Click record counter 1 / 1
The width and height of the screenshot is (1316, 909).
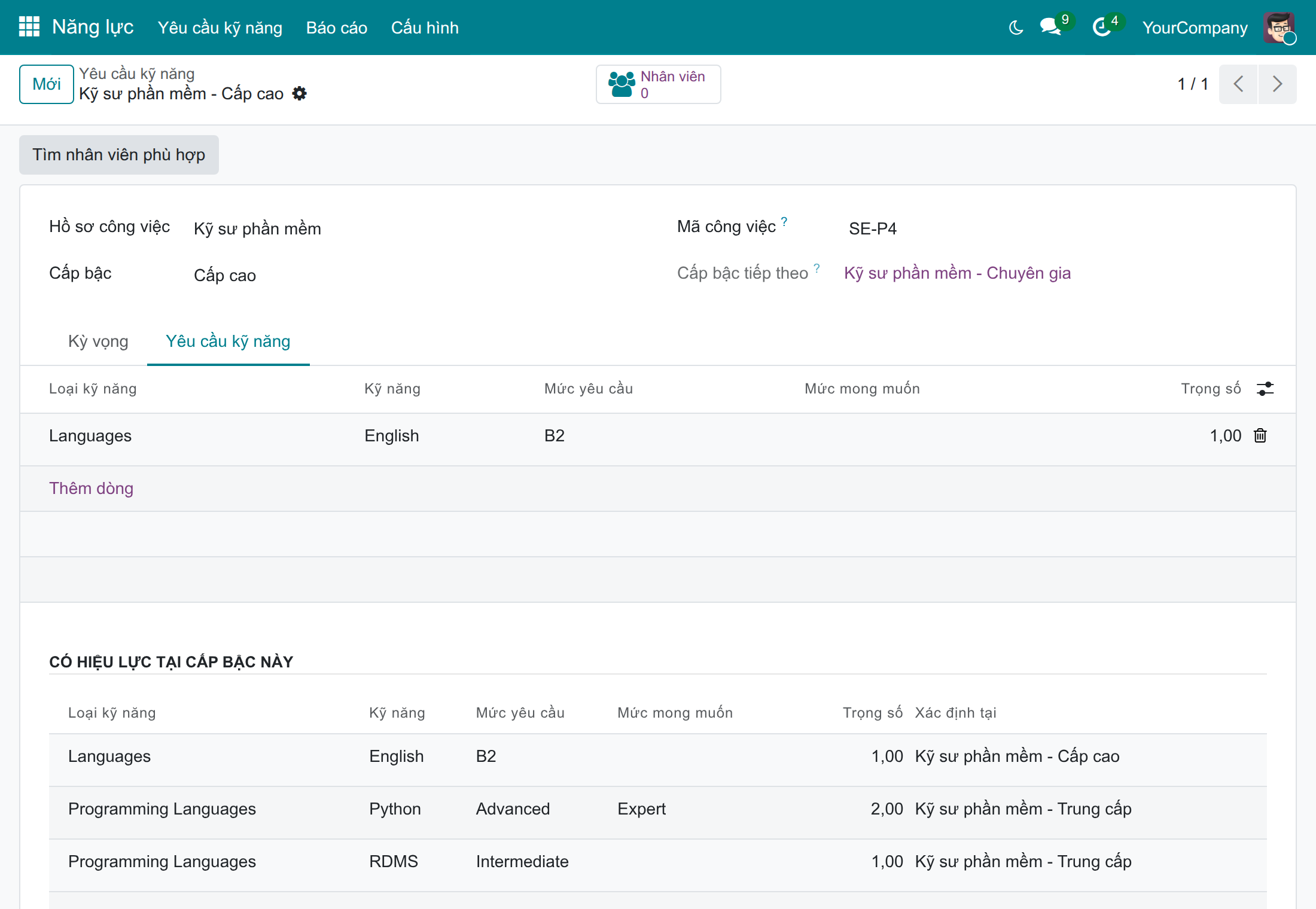click(1193, 84)
